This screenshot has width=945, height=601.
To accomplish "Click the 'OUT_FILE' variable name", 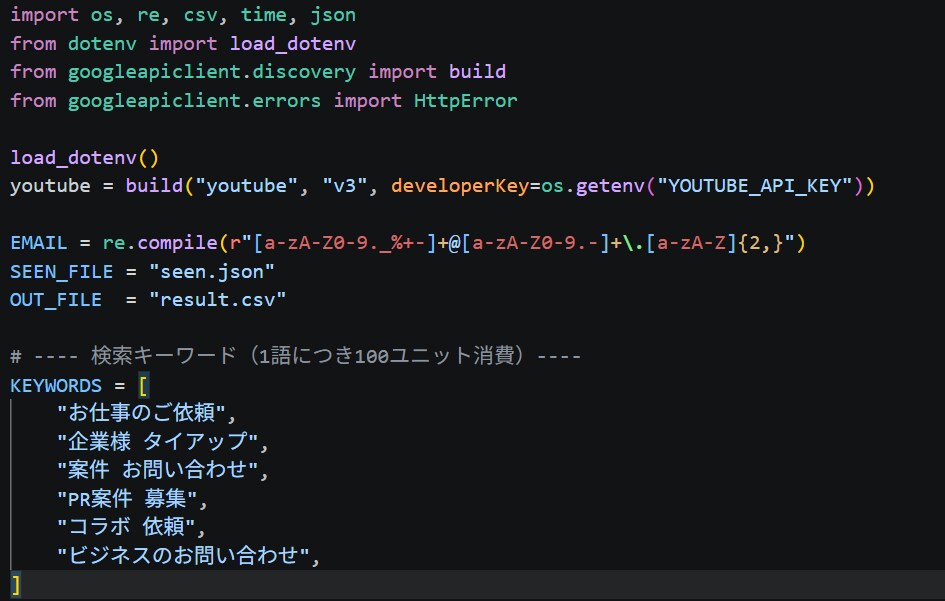I will click(x=56, y=300).
